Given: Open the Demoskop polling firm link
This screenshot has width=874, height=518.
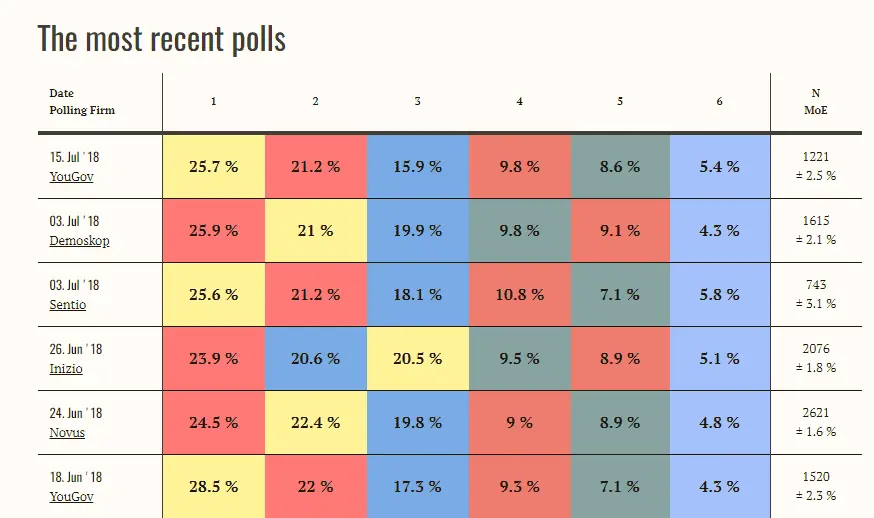Looking at the screenshot, I should (x=79, y=241).
